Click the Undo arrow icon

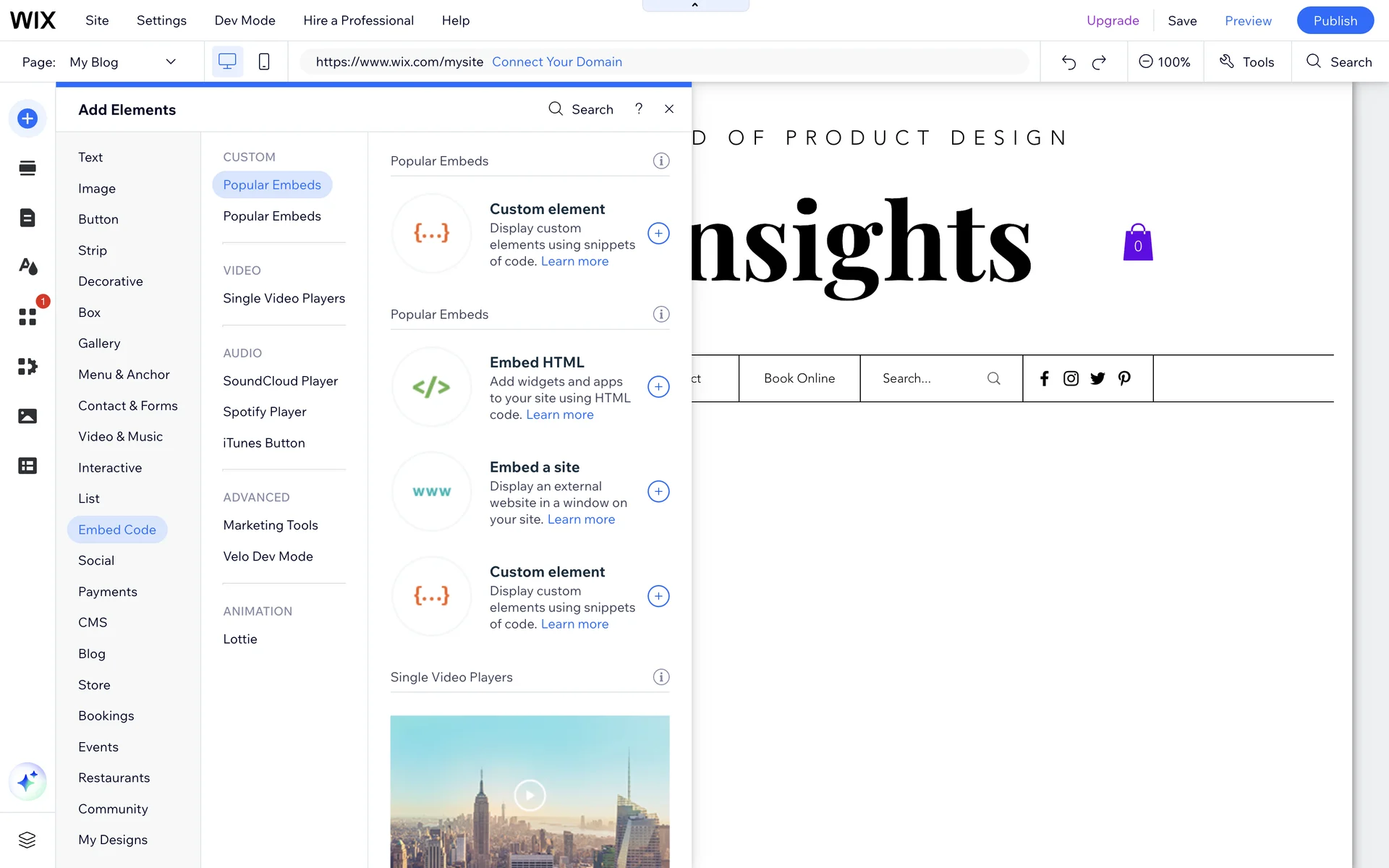click(1069, 62)
